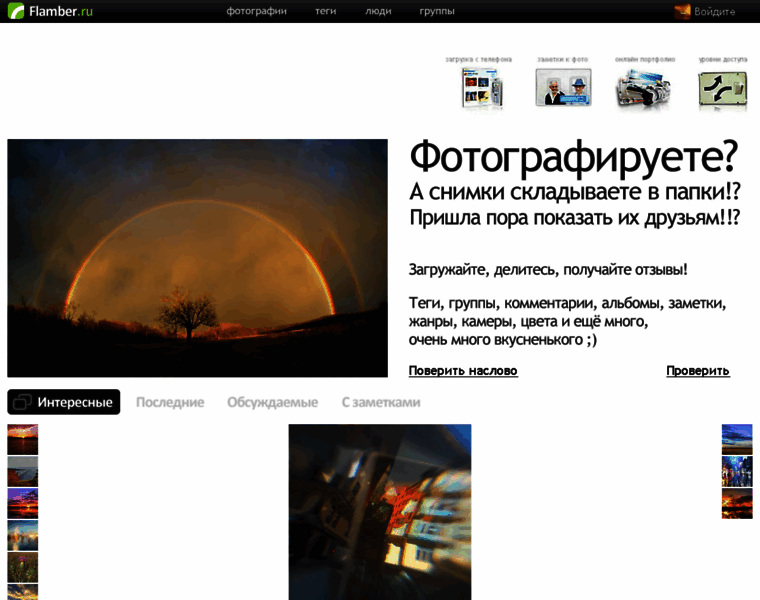Open the right red sunset thumbnail
Screen dimensions: 760x600
tap(737, 503)
